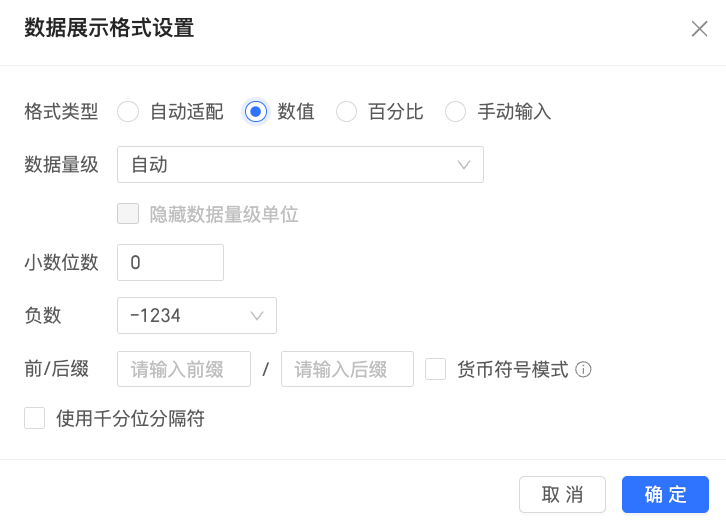Close the 数据展示格式设置 dialog

[699, 29]
